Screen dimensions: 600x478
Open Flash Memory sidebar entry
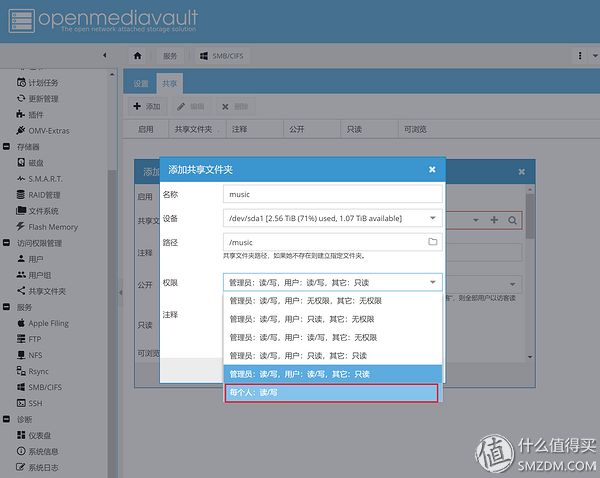click(47, 227)
